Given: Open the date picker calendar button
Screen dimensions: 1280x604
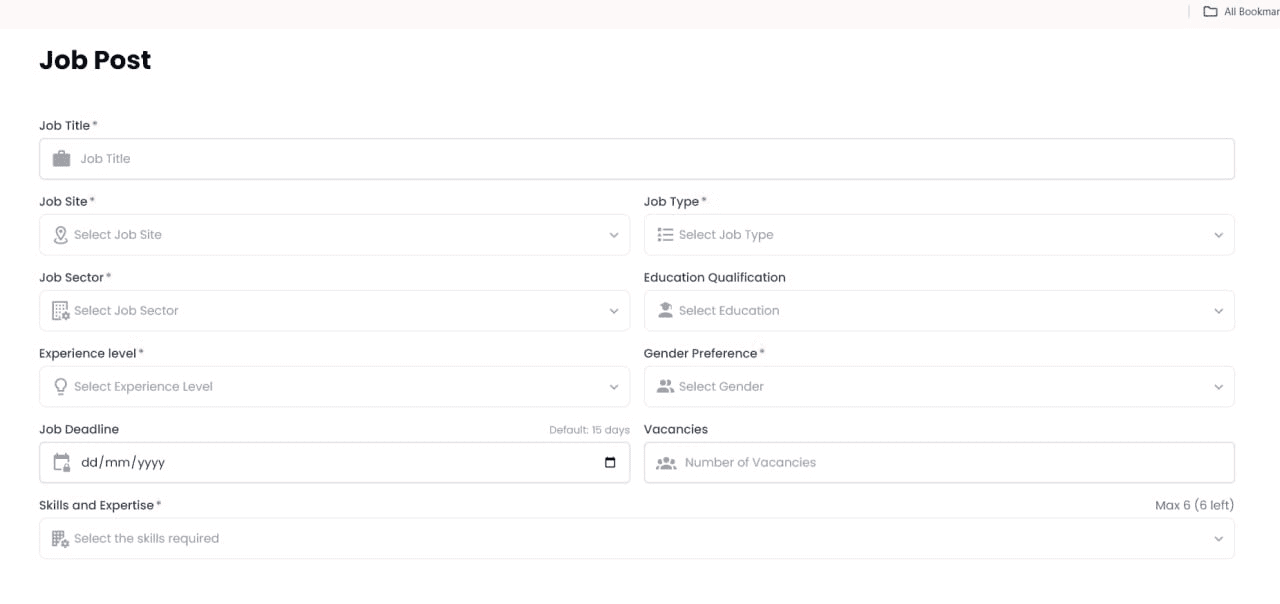Looking at the screenshot, I should [x=610, y=463].
